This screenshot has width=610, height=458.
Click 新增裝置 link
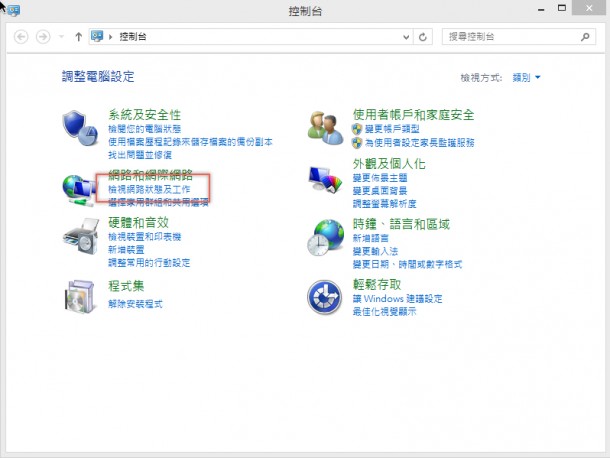click(x=126, y=249)
